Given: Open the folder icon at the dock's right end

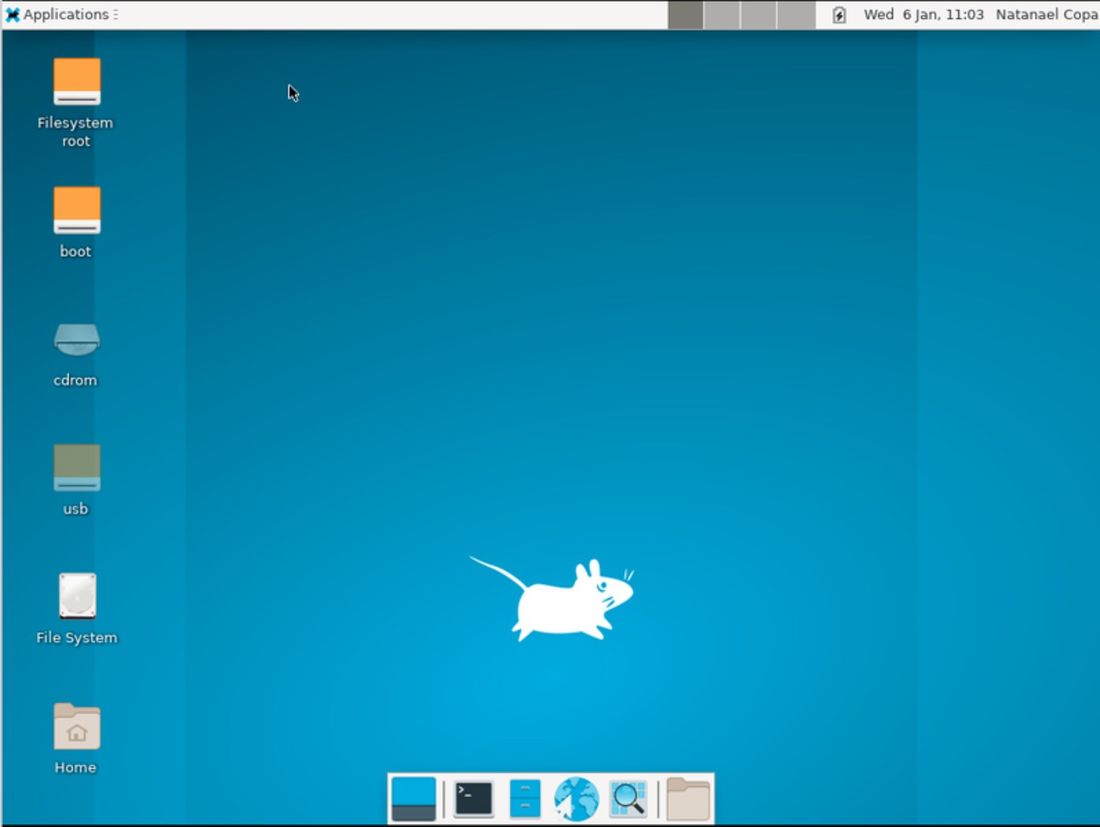Looking at the screenshot, I should 685,797.
